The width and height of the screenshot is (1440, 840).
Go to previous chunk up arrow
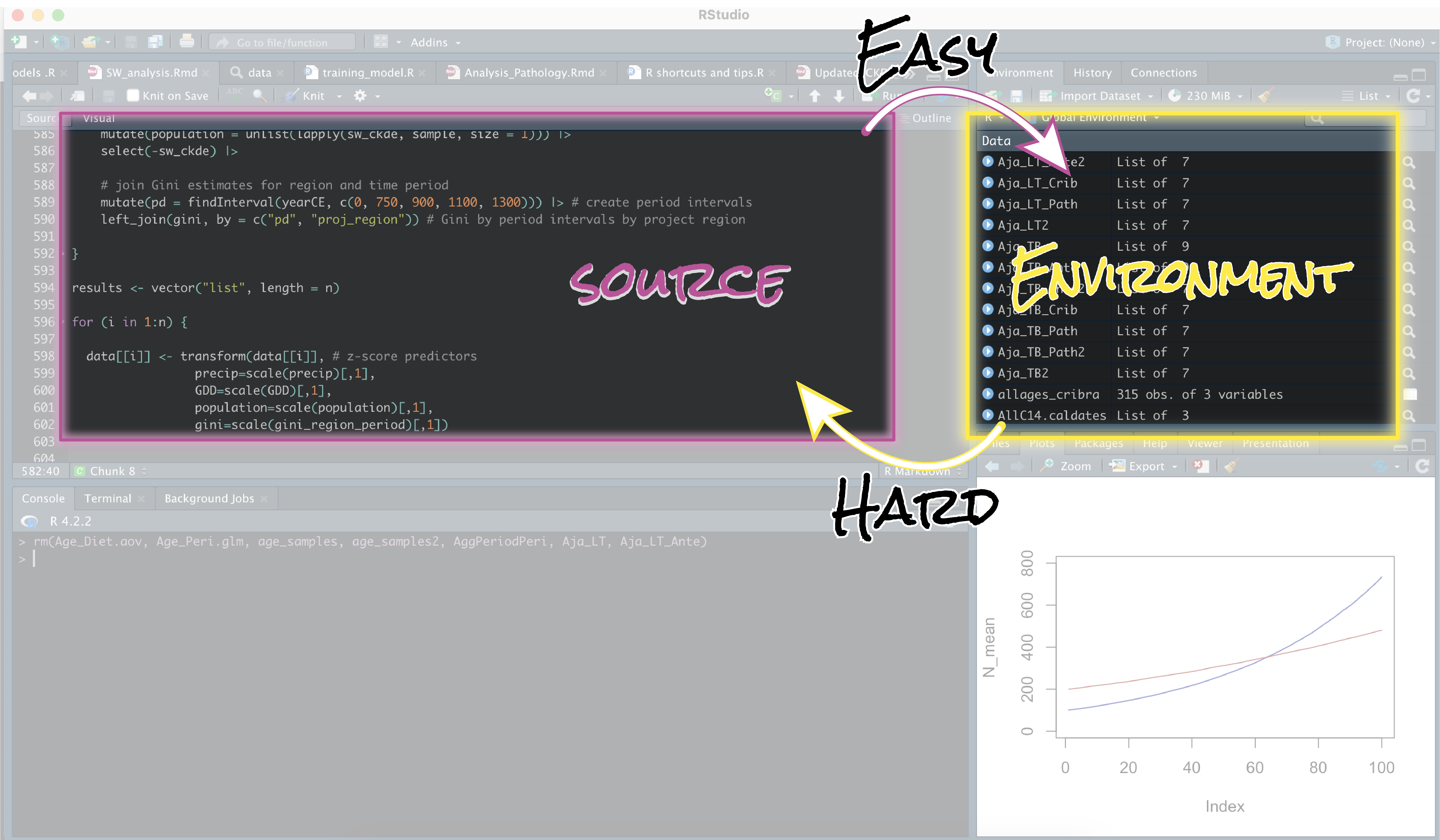[x=815, y=96]
